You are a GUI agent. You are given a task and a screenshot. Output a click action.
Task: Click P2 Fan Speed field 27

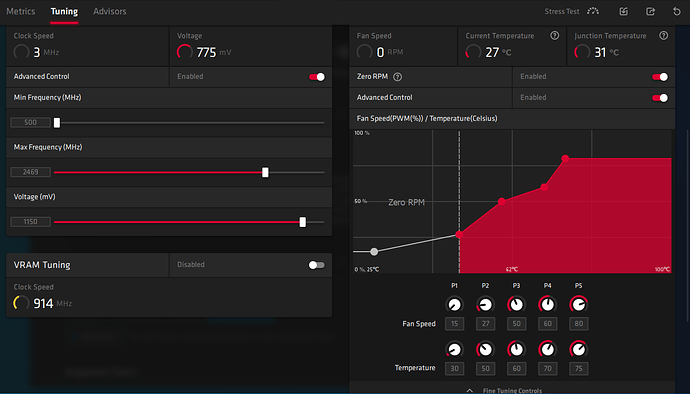pyautogui.click(x=485, y=324)
